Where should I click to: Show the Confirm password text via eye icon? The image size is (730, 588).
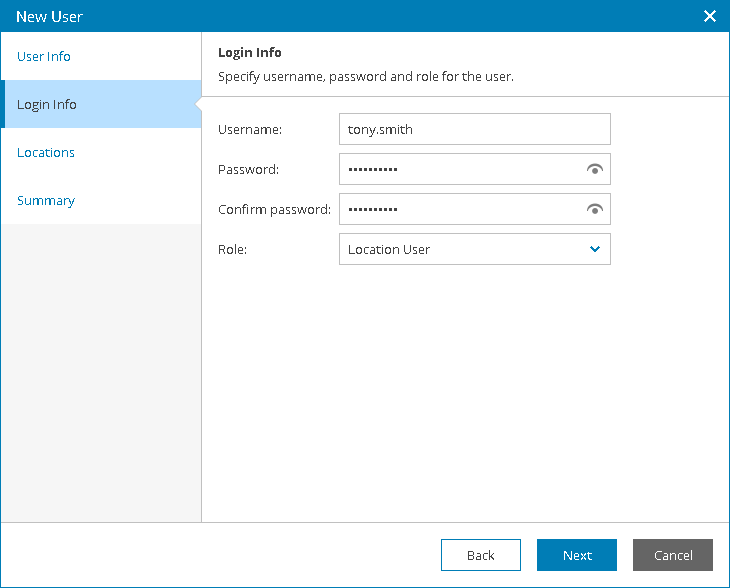(595, 210)
